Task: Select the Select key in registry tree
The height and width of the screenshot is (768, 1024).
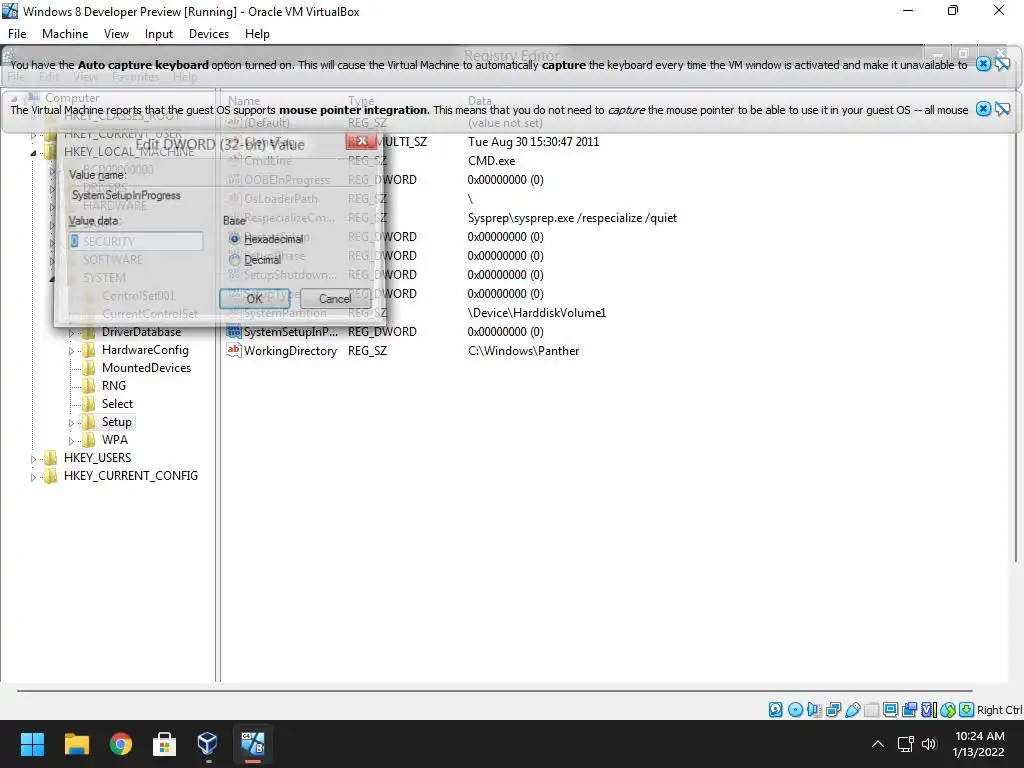Action: coord(118,404)
